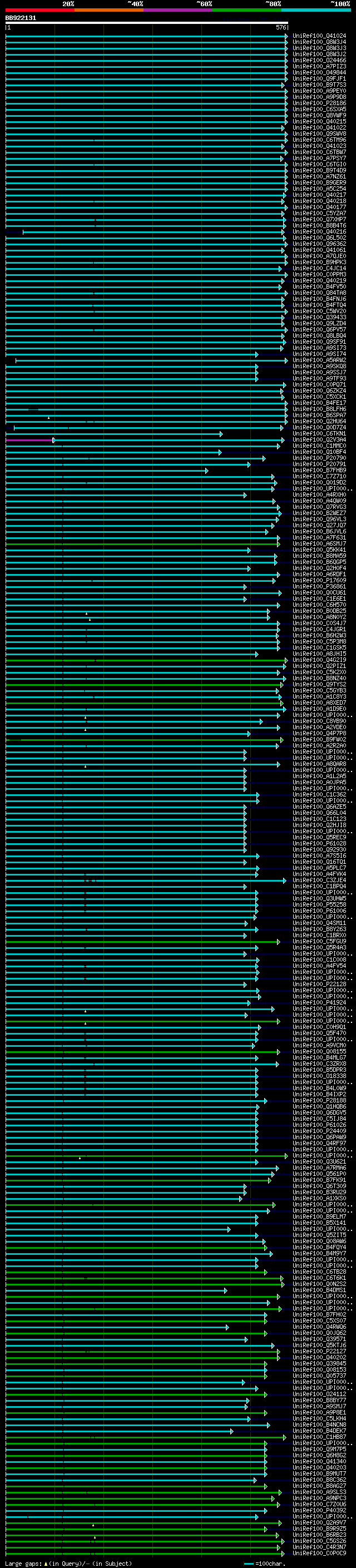
Task: Open hit UniRef100_Q41024
Action: tap(319, 36)
